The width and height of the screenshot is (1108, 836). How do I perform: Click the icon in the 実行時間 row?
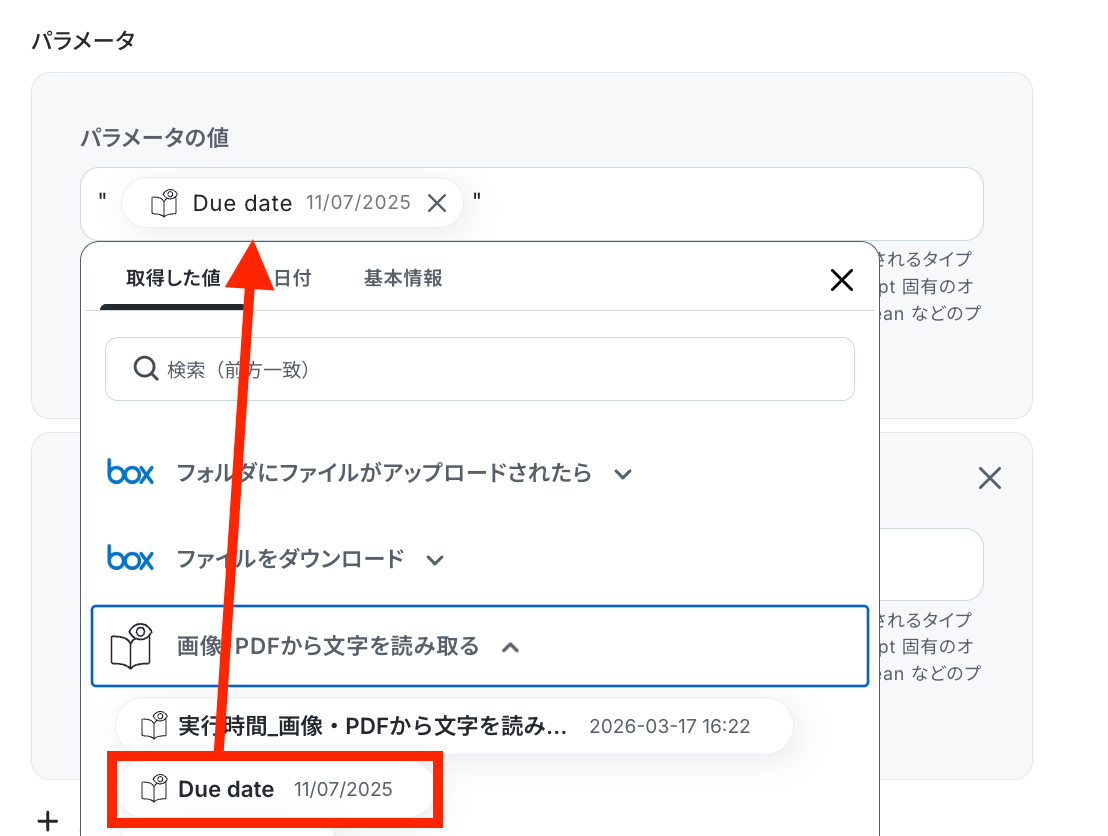click(x=154, y=726)
